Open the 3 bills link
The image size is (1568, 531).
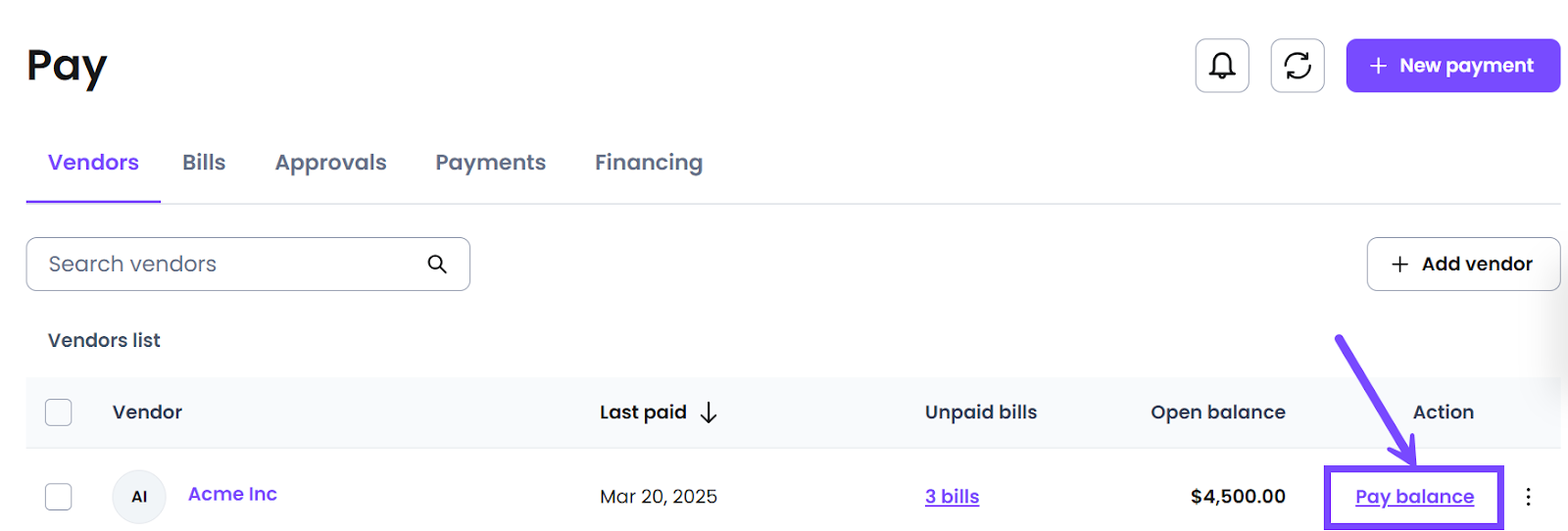(x=952, y=497)
